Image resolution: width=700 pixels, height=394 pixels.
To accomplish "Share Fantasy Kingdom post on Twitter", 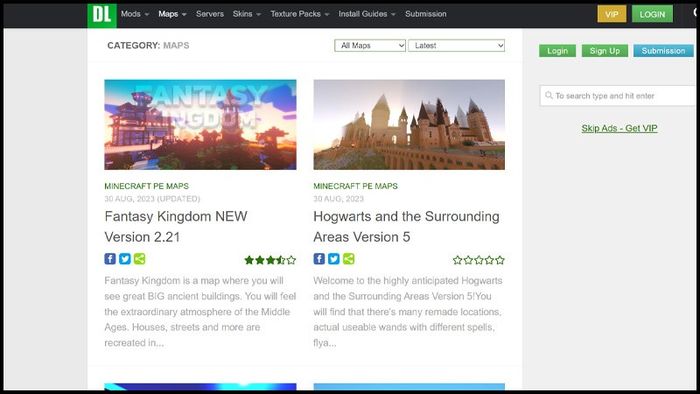I will pos(125,259).
